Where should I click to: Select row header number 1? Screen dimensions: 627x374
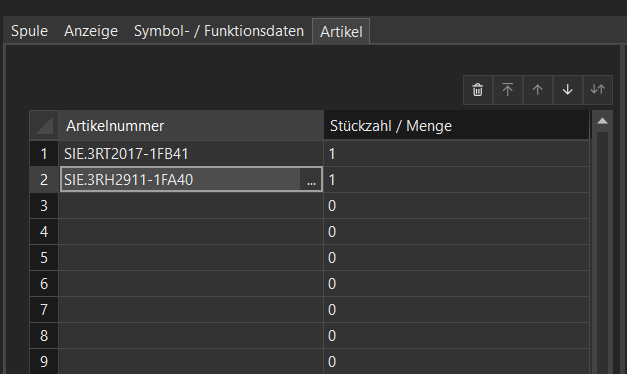pos(44,154)
